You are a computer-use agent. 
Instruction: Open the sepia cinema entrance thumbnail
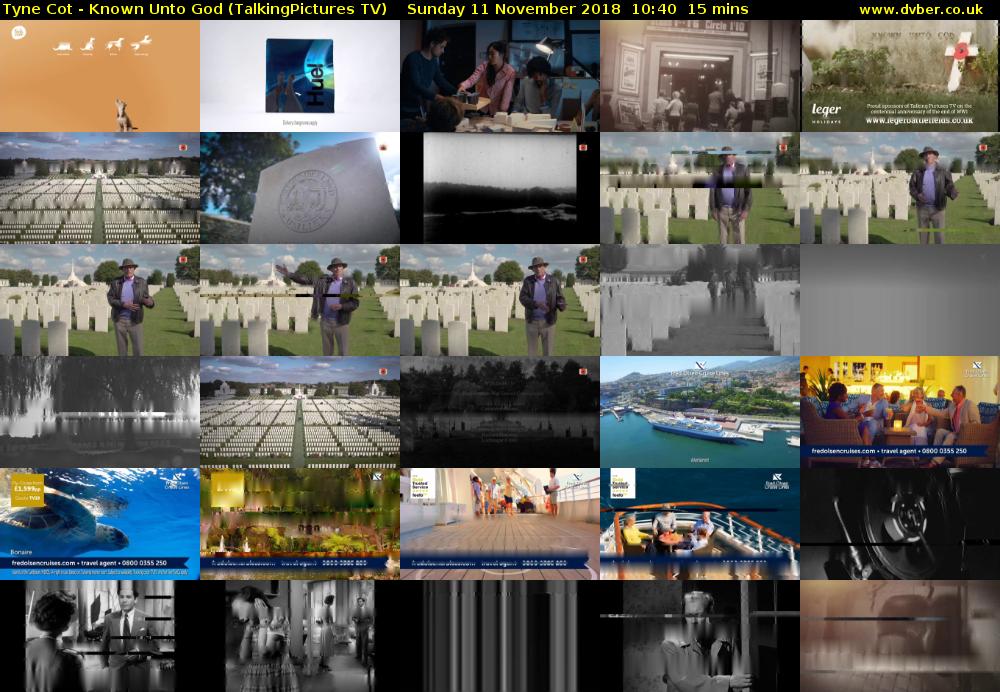coord(700,76)
